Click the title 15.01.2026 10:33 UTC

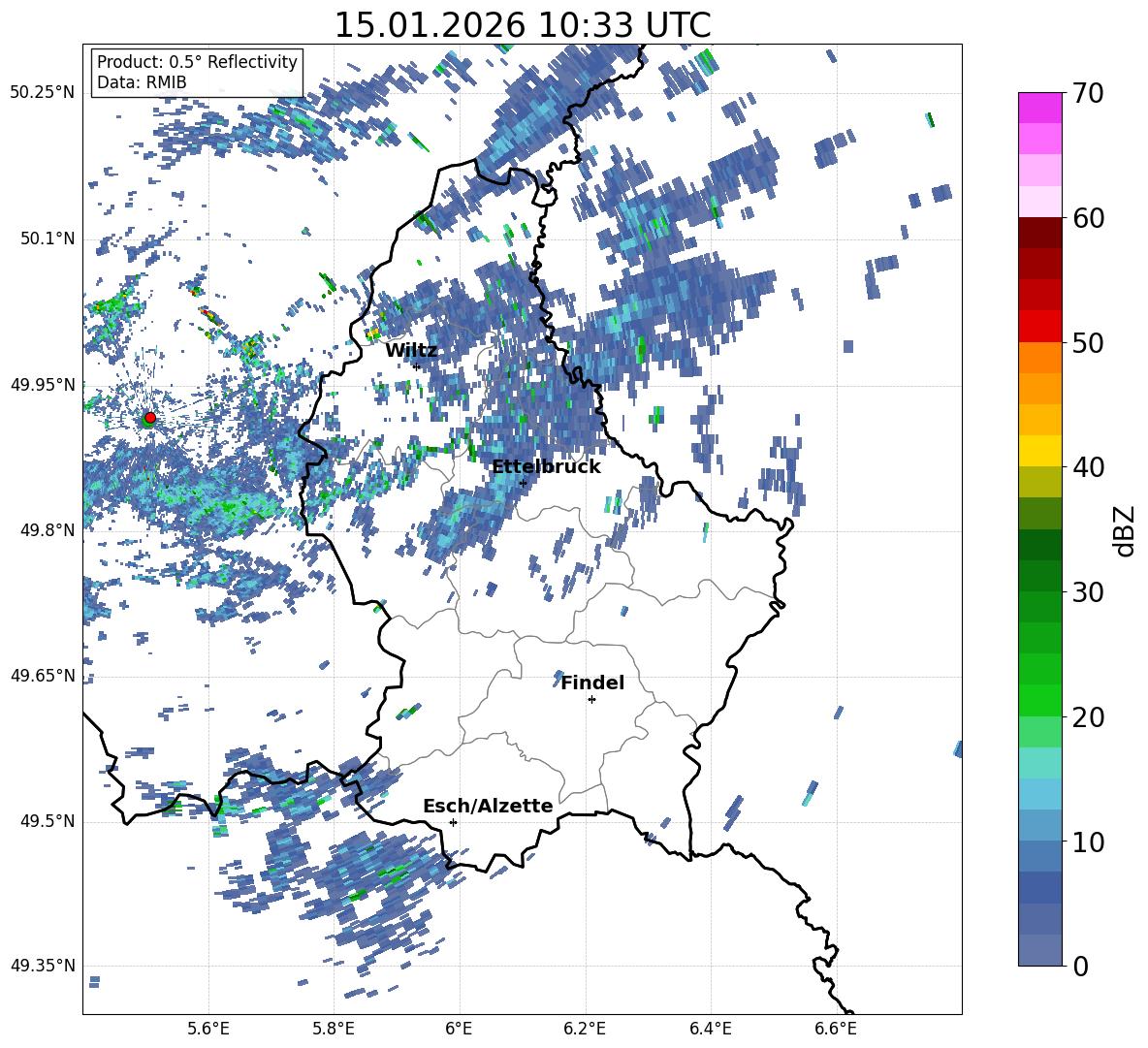pos(523,25)
